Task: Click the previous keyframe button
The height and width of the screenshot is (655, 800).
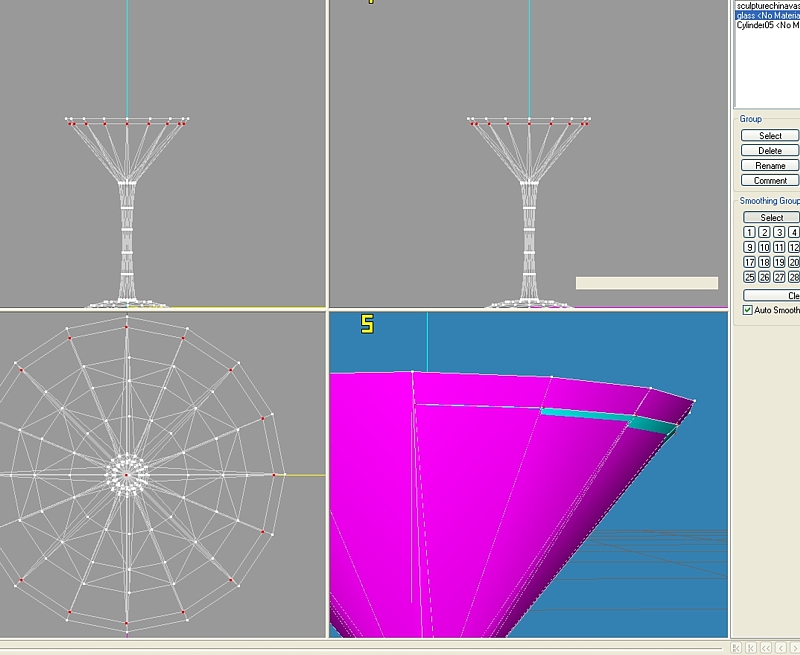Action: tap(752, 648)
